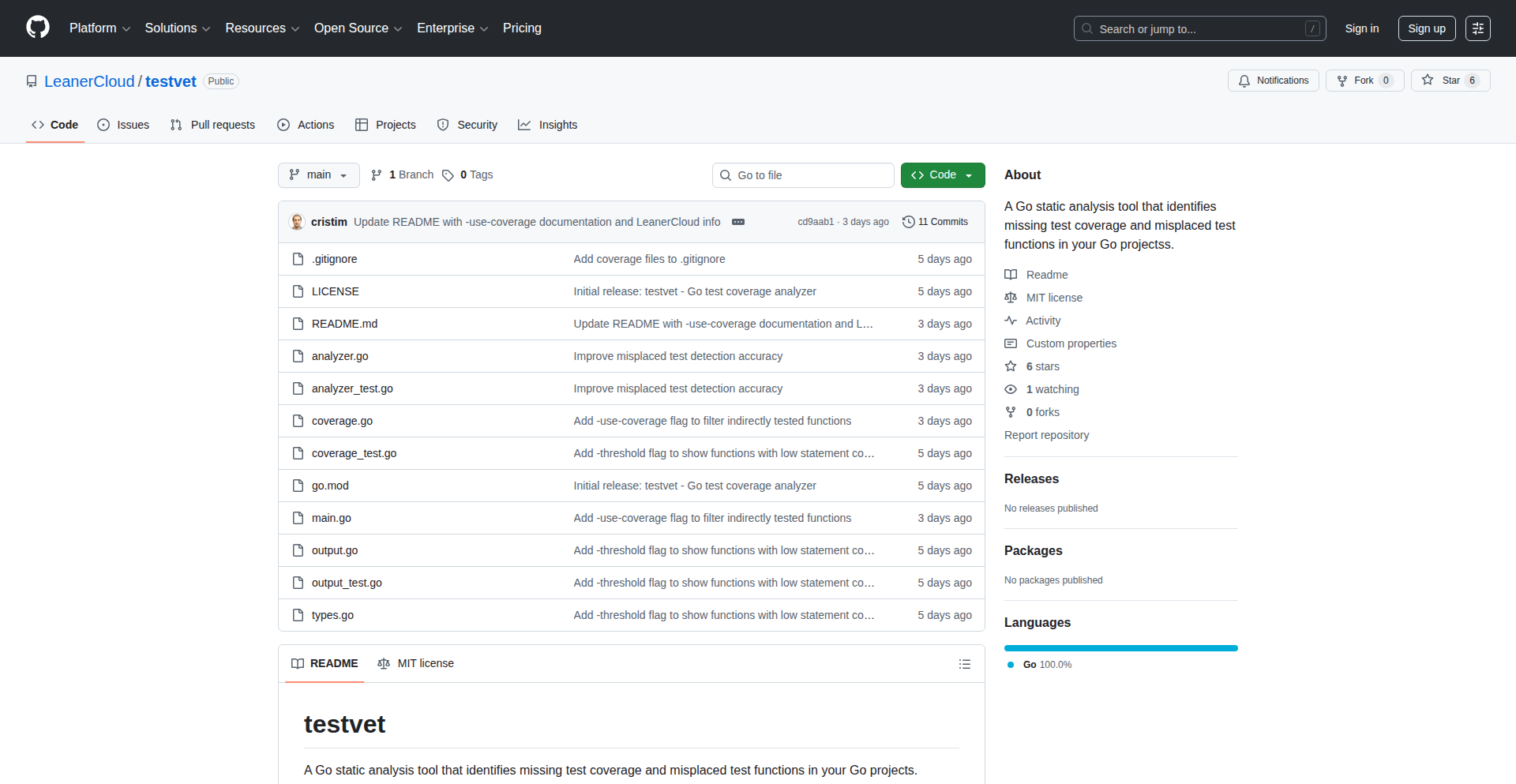
Task: Expand the Platform navigation menu
Action: pos(99,28)
